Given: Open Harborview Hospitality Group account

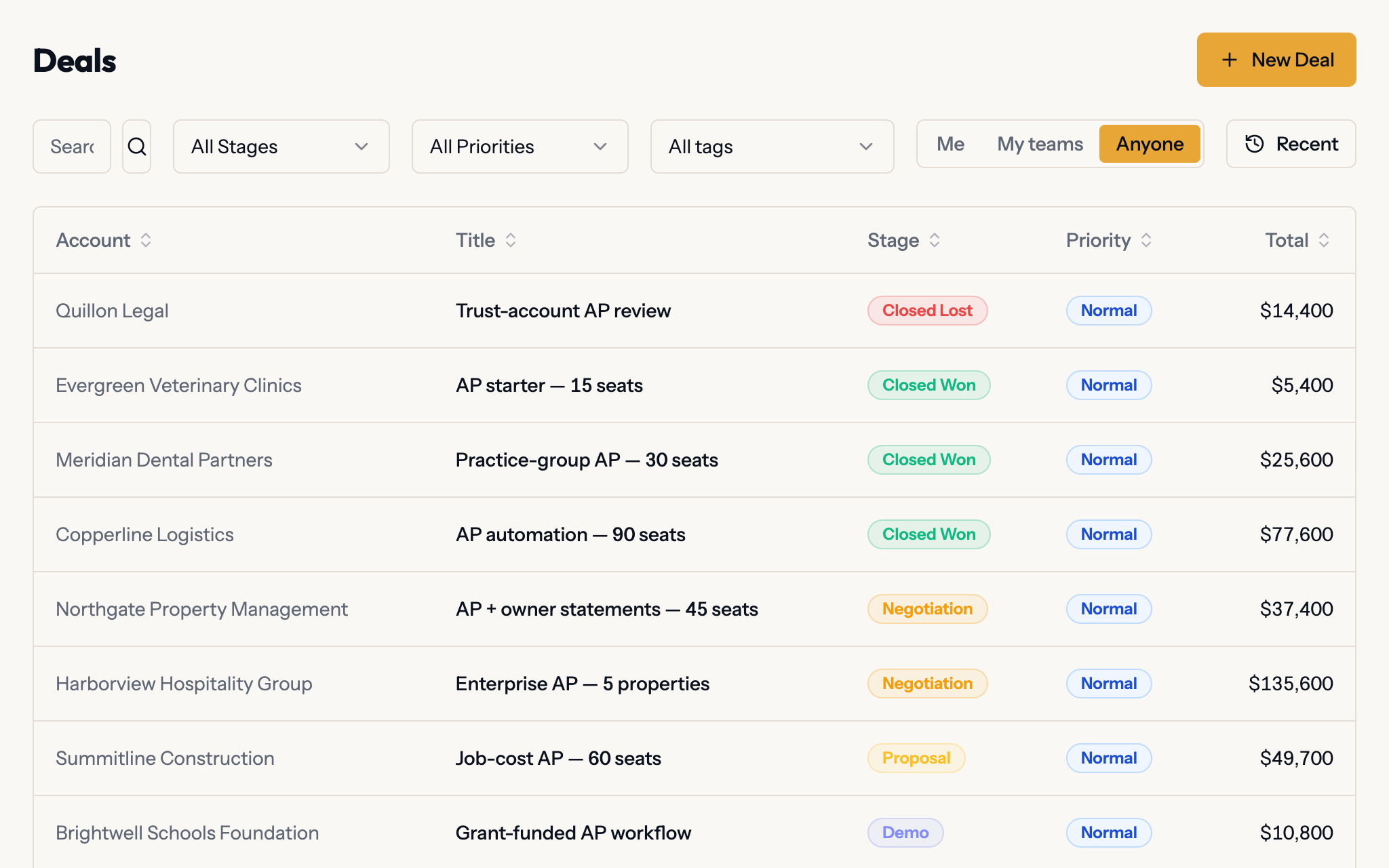Looking at the screenshot, I should pyautogui.click(x=184, y=684).
